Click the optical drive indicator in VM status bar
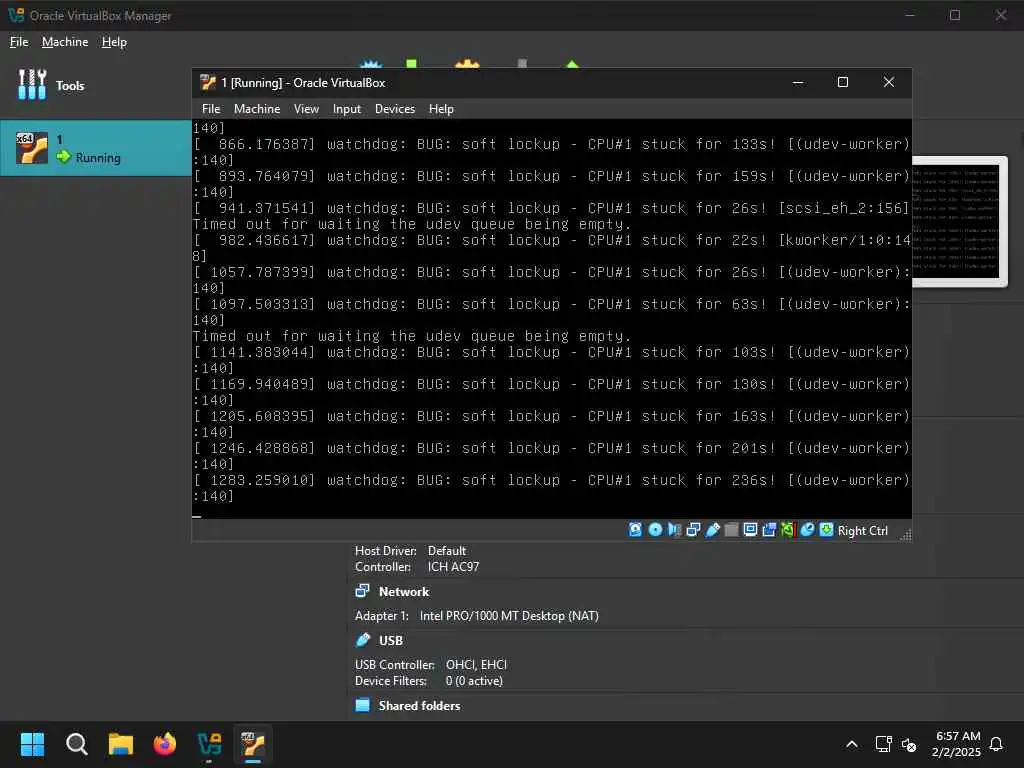Viewport: 1024px width, 768px height. pyautogui.click(x=655, y=530)
